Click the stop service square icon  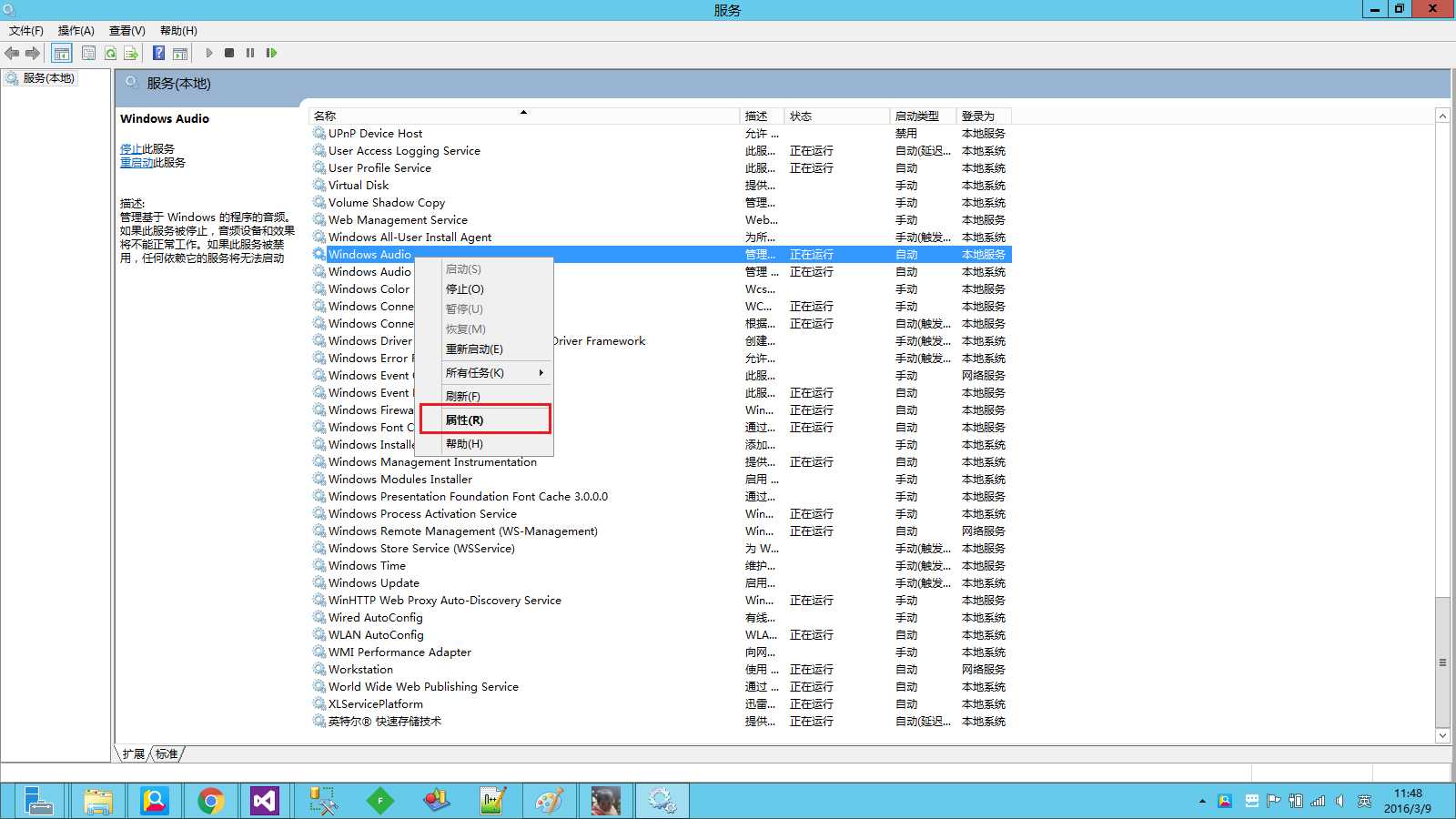[x=229, y=53]
